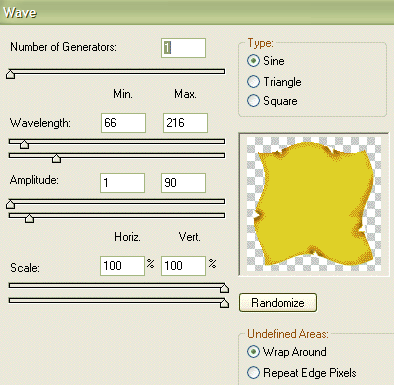394x385 pixels.
Task: Click the vertical Scale slider handle
Action: pyautogui.click(x=224, y=303)
